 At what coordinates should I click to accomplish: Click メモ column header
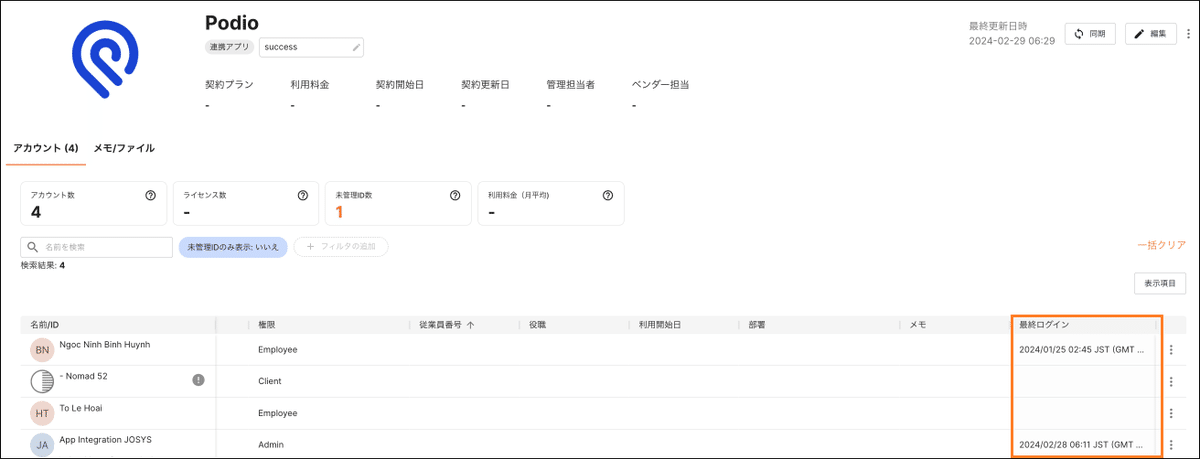918,325
